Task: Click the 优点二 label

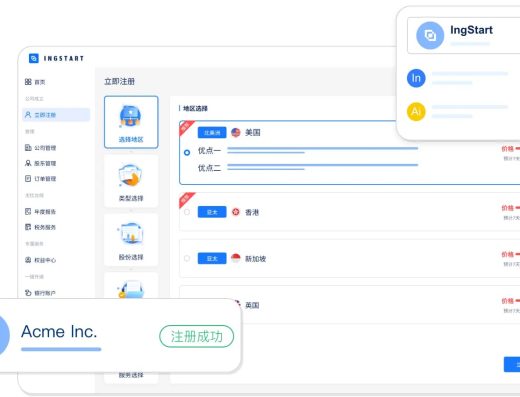Action: click(209, 168)
